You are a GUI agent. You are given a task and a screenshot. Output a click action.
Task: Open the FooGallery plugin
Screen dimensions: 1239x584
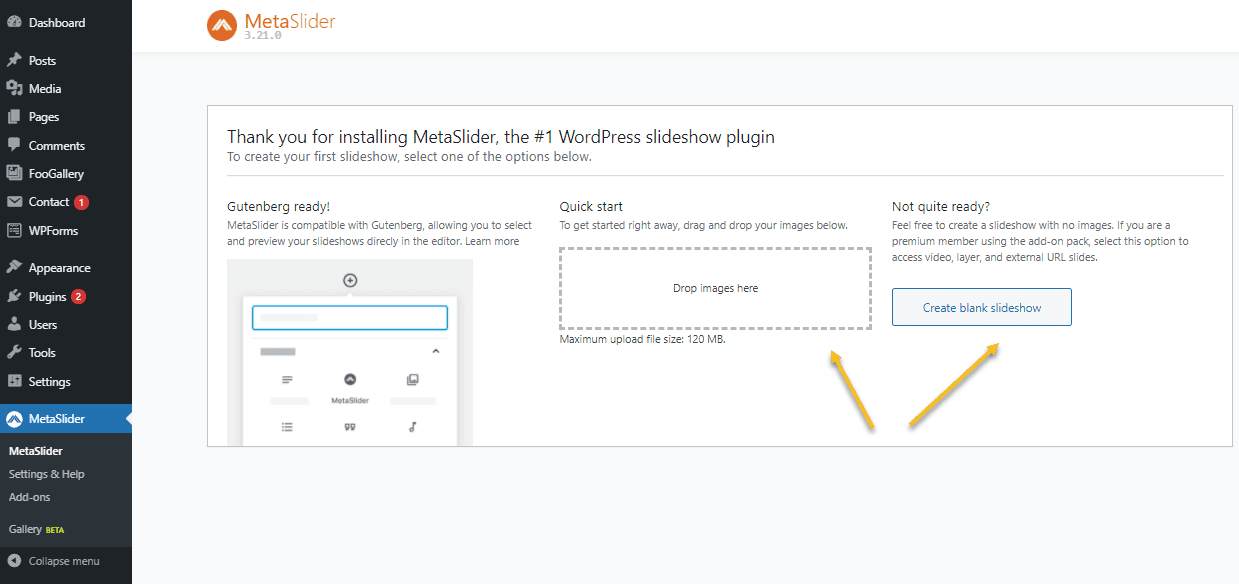55,173
